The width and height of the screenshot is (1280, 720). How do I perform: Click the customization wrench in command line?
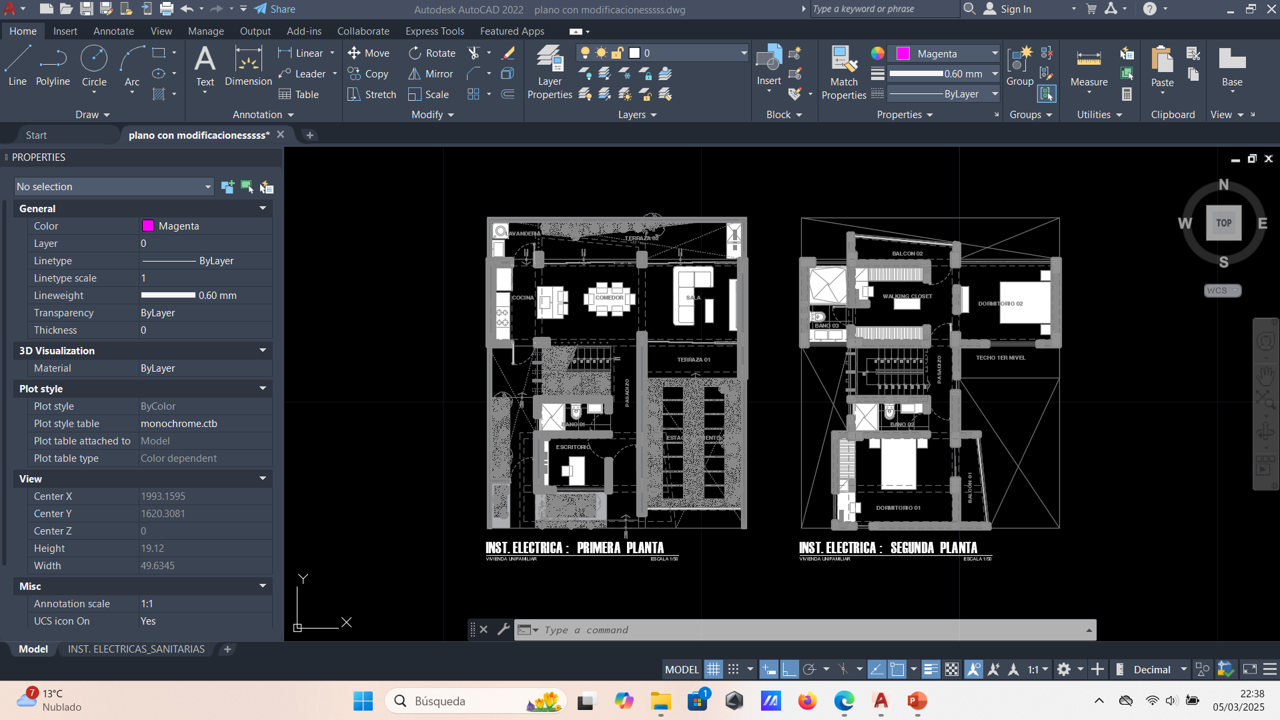click(503, 630)
